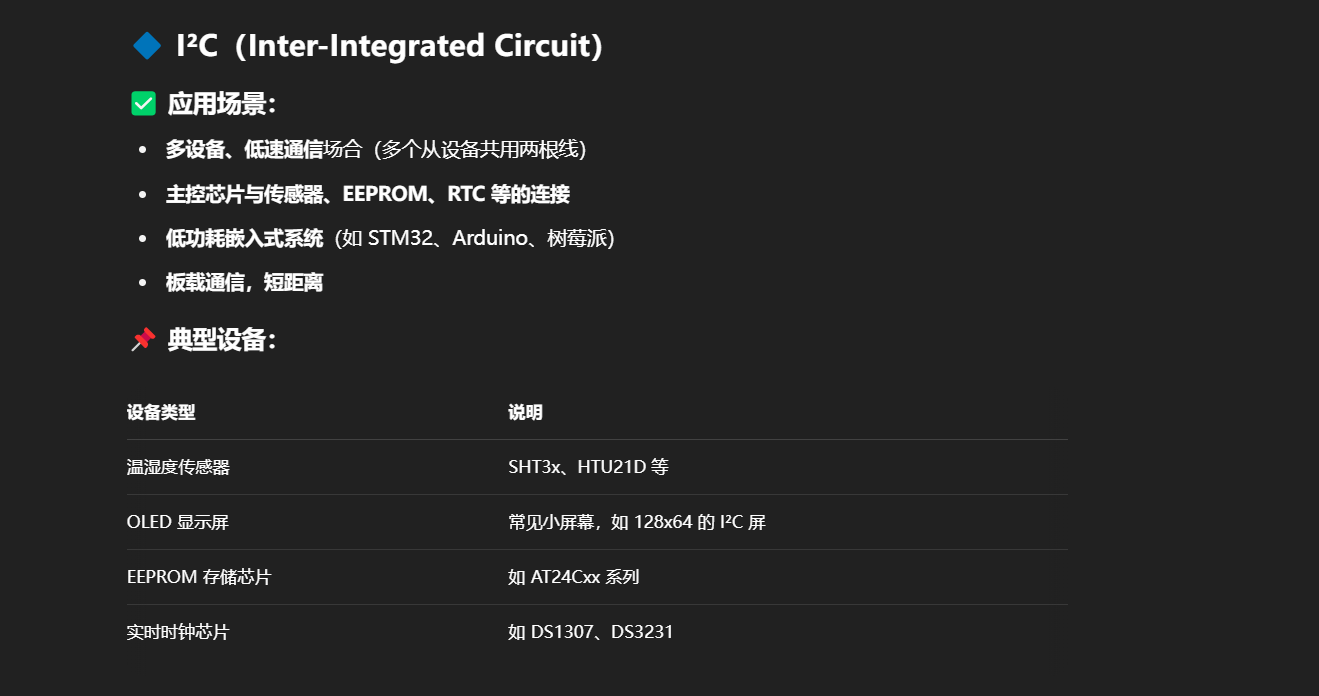
Task: Click the green checkmark icon next to 应用场景
Action: (x=144, y=103)
